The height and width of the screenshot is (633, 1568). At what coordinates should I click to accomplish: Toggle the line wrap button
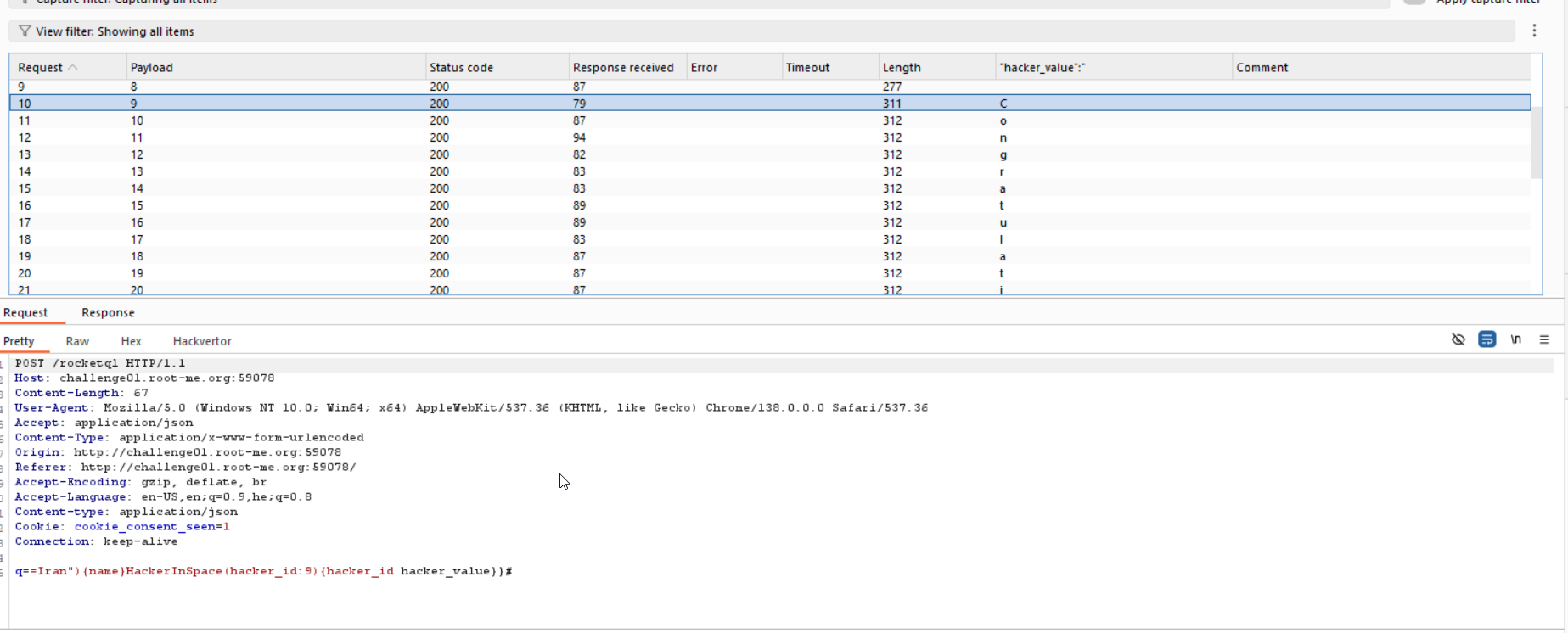coord(1487,339)
